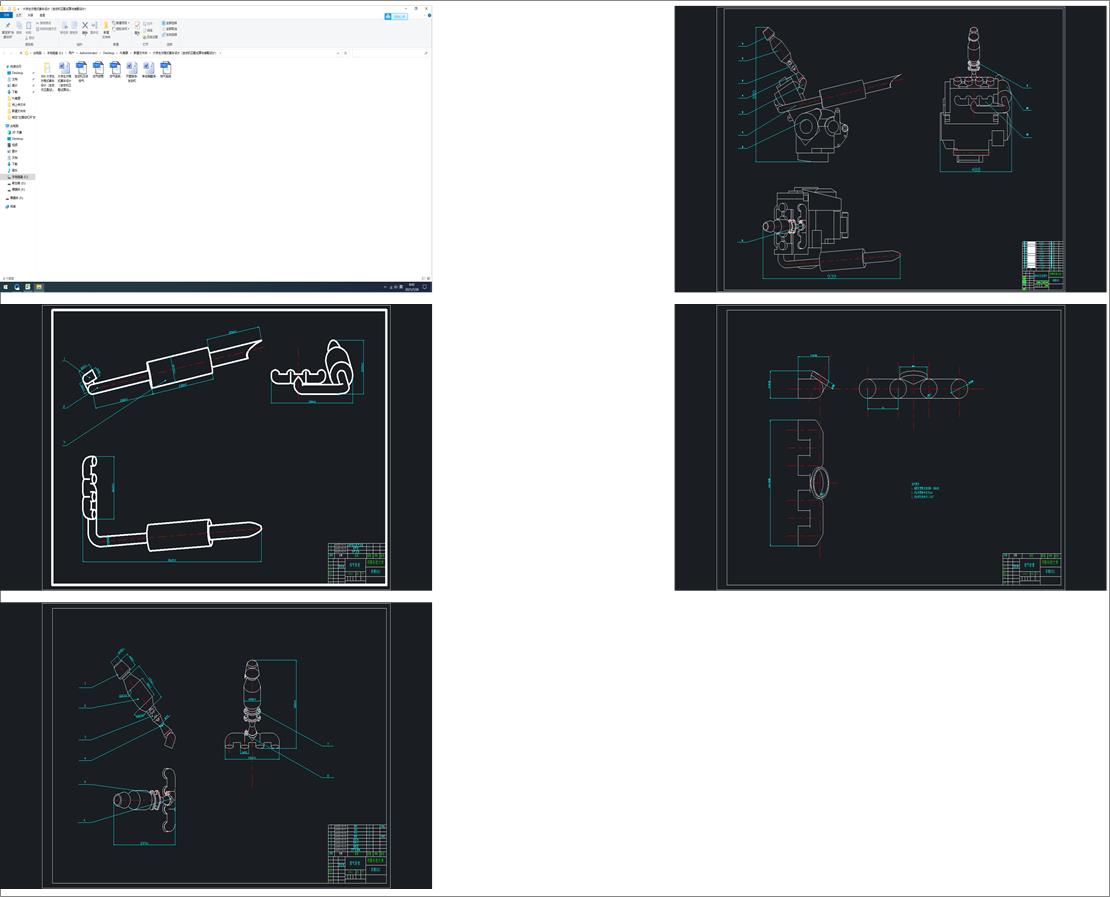This screenshot has height=897, width=1110.
Task: Open the blue browser icon on taskbar
Action: click(x=17, y=287)
